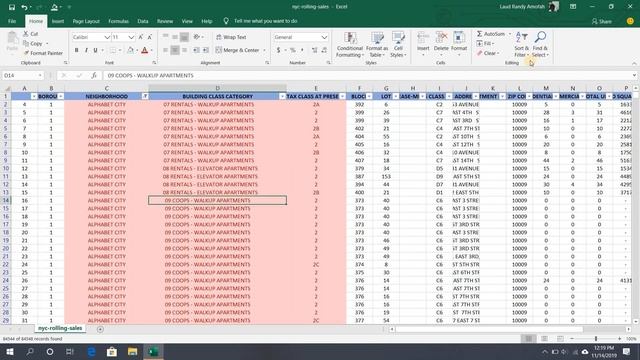The width and height of the screenshot is (640, 360).
Task: Select cell with 08 RENTALS in row 10
Action: click(217, 168)
